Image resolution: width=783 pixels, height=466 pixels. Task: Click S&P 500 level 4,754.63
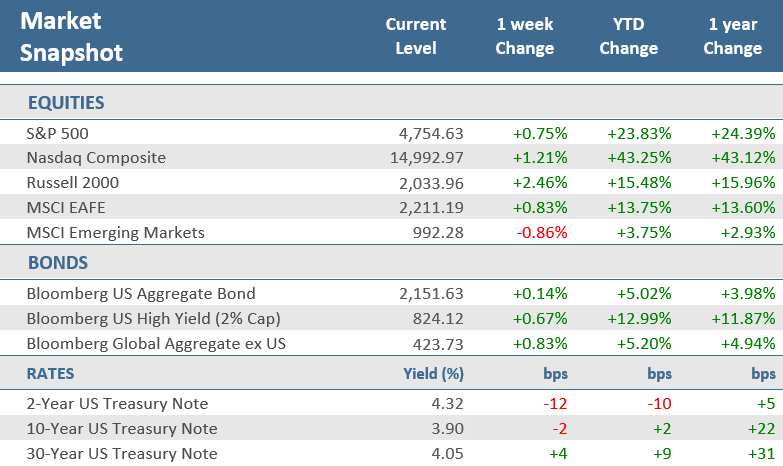(x=431, y=133)
